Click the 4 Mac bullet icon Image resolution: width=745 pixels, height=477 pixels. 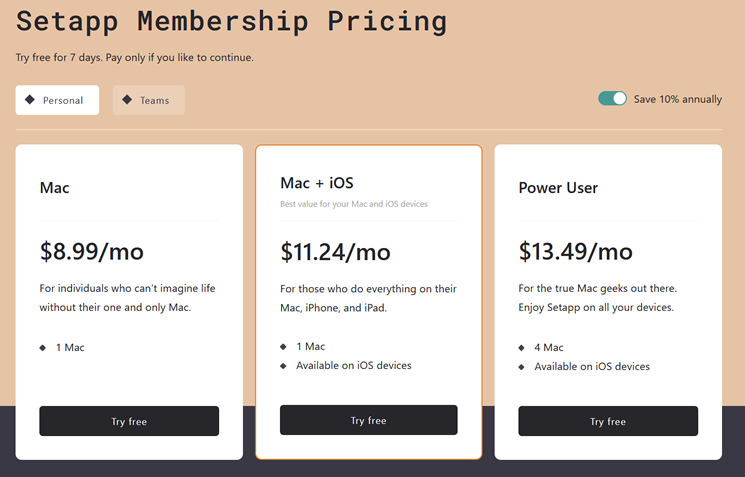pyautogui.click(x=522, y=348)
